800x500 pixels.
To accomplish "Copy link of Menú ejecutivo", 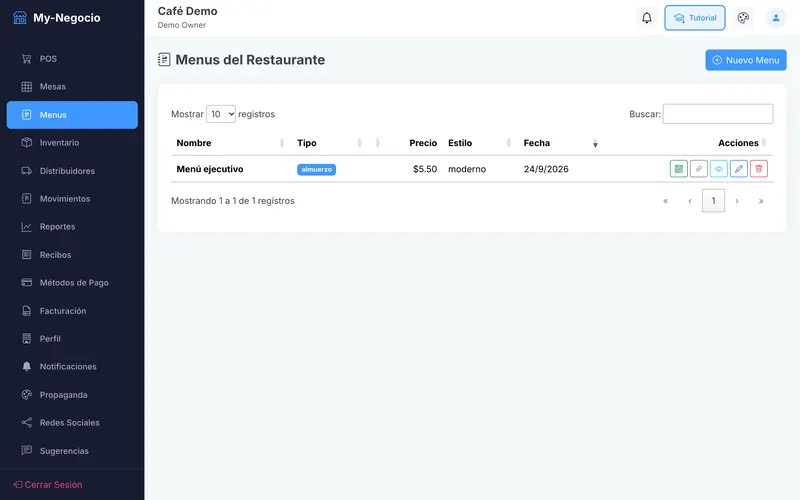I will 698,169.
